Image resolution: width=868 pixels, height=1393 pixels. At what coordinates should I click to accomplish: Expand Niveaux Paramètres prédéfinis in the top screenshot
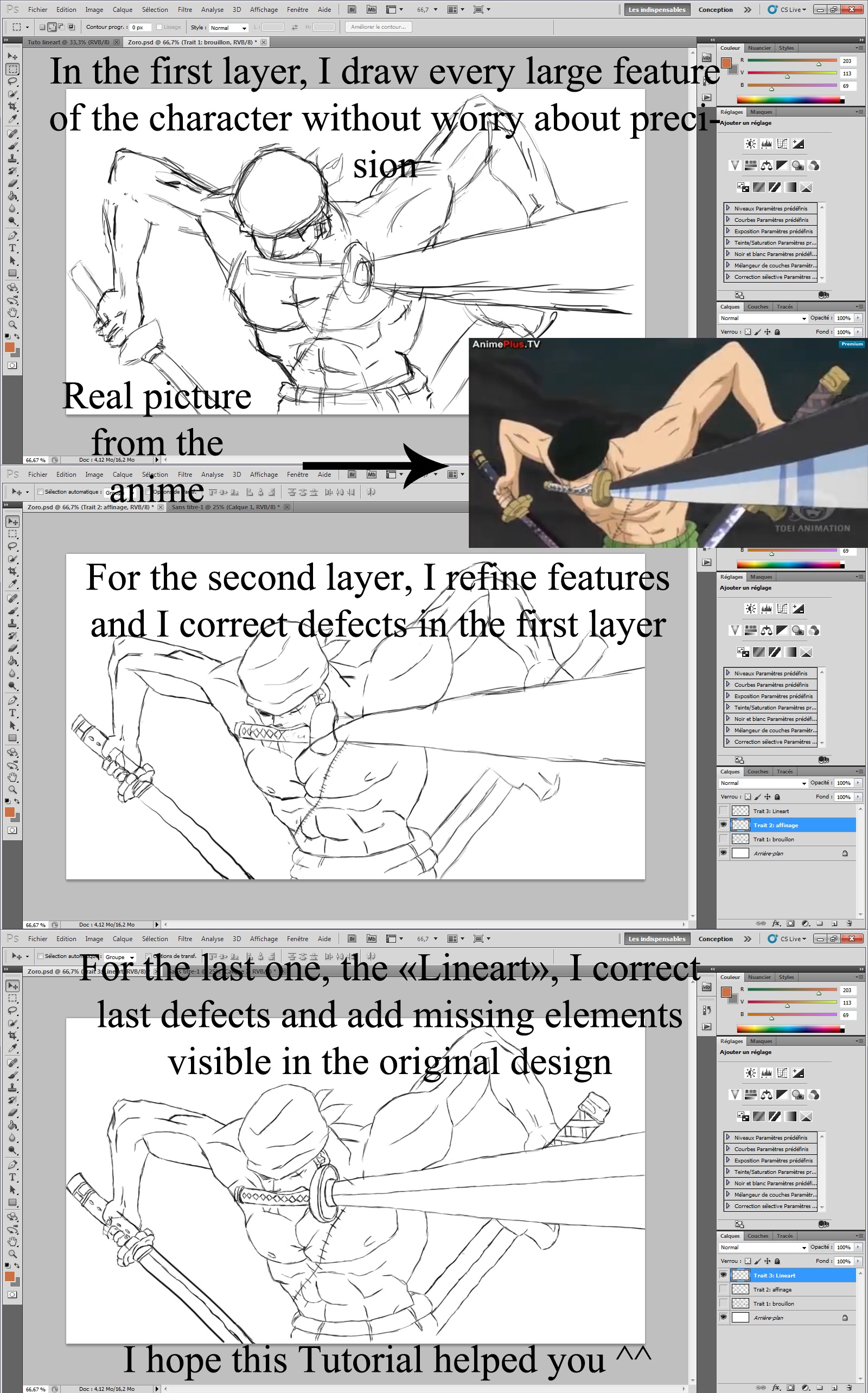pos(728,208)
